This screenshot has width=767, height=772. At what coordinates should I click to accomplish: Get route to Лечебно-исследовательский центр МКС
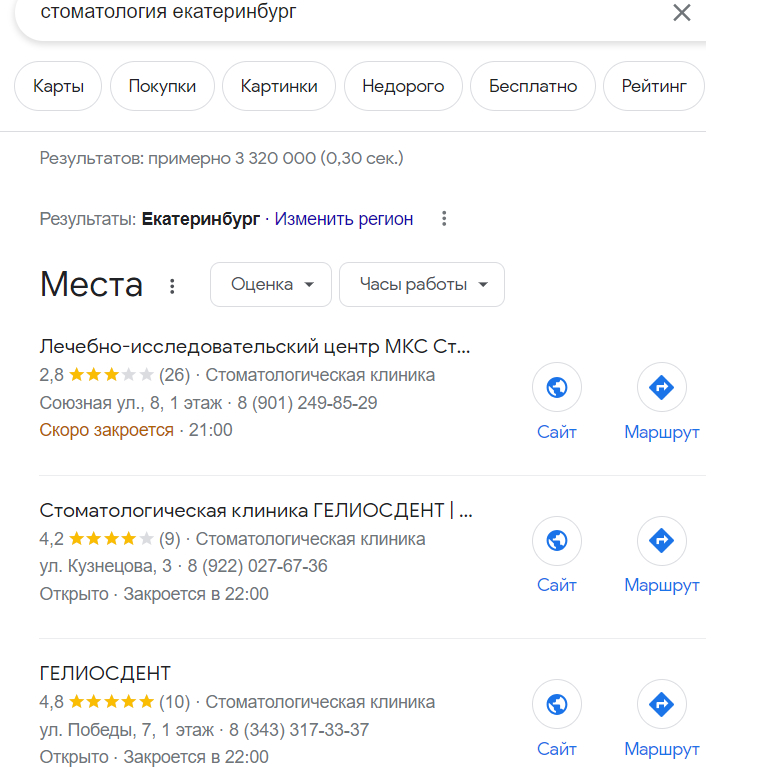(661, 388)
